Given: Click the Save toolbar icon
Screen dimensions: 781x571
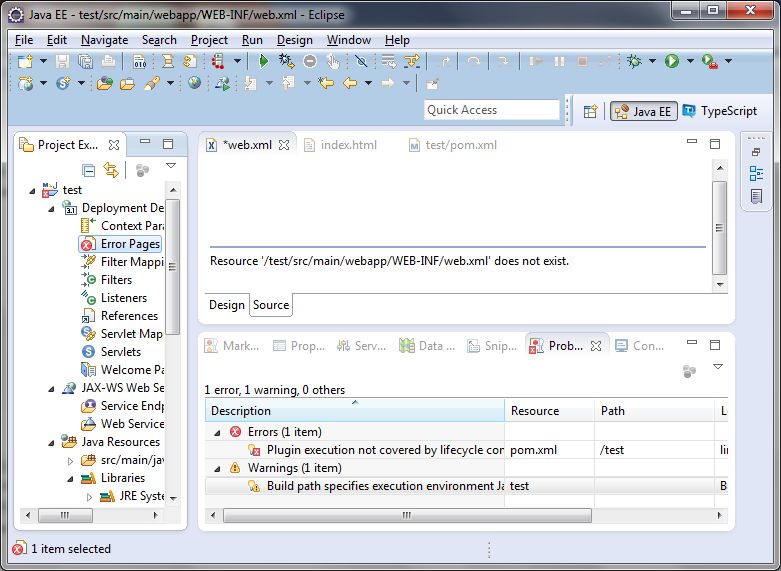Looking at the screenshot, I should coord(62,61).
